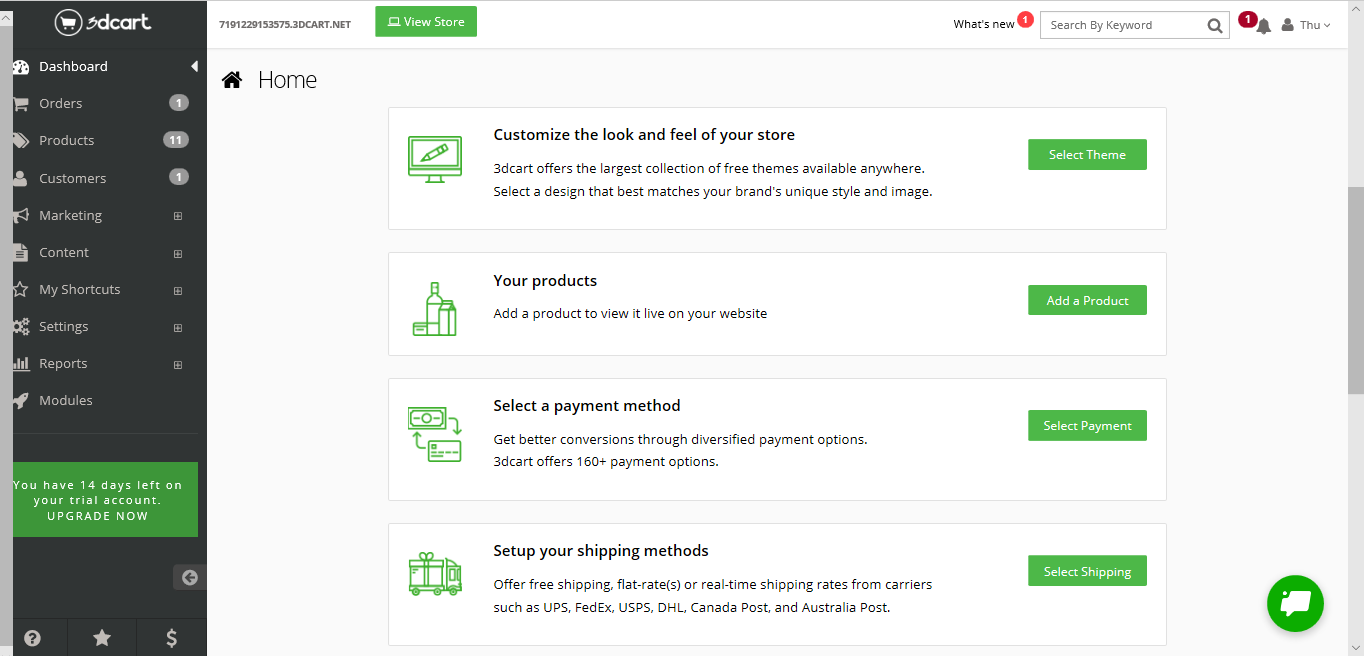Click the Select Theme button
Viewport: 1364px width, 656px height.
1087,155
